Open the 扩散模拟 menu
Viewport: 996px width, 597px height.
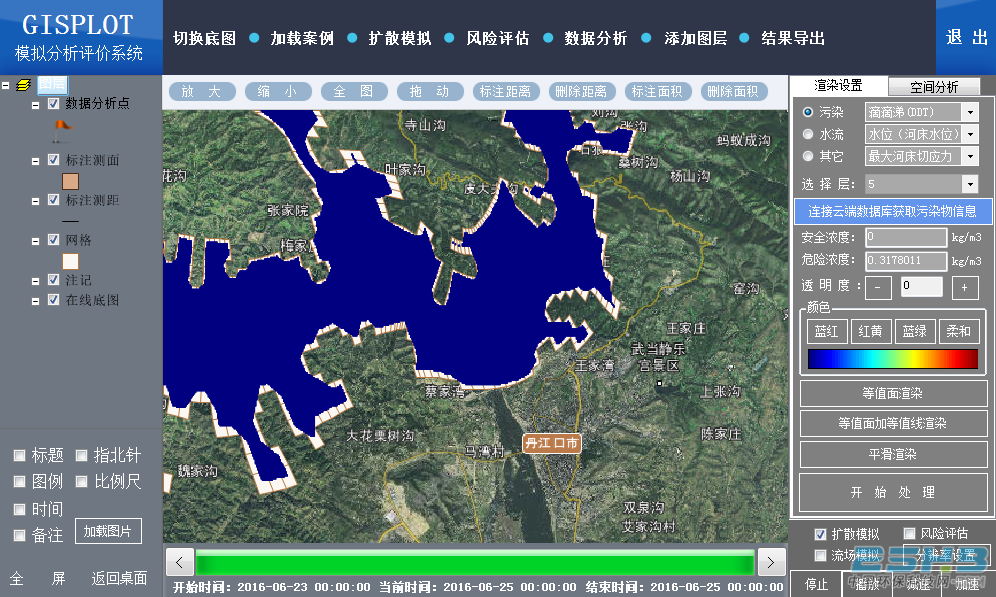[x=400, y=38]
